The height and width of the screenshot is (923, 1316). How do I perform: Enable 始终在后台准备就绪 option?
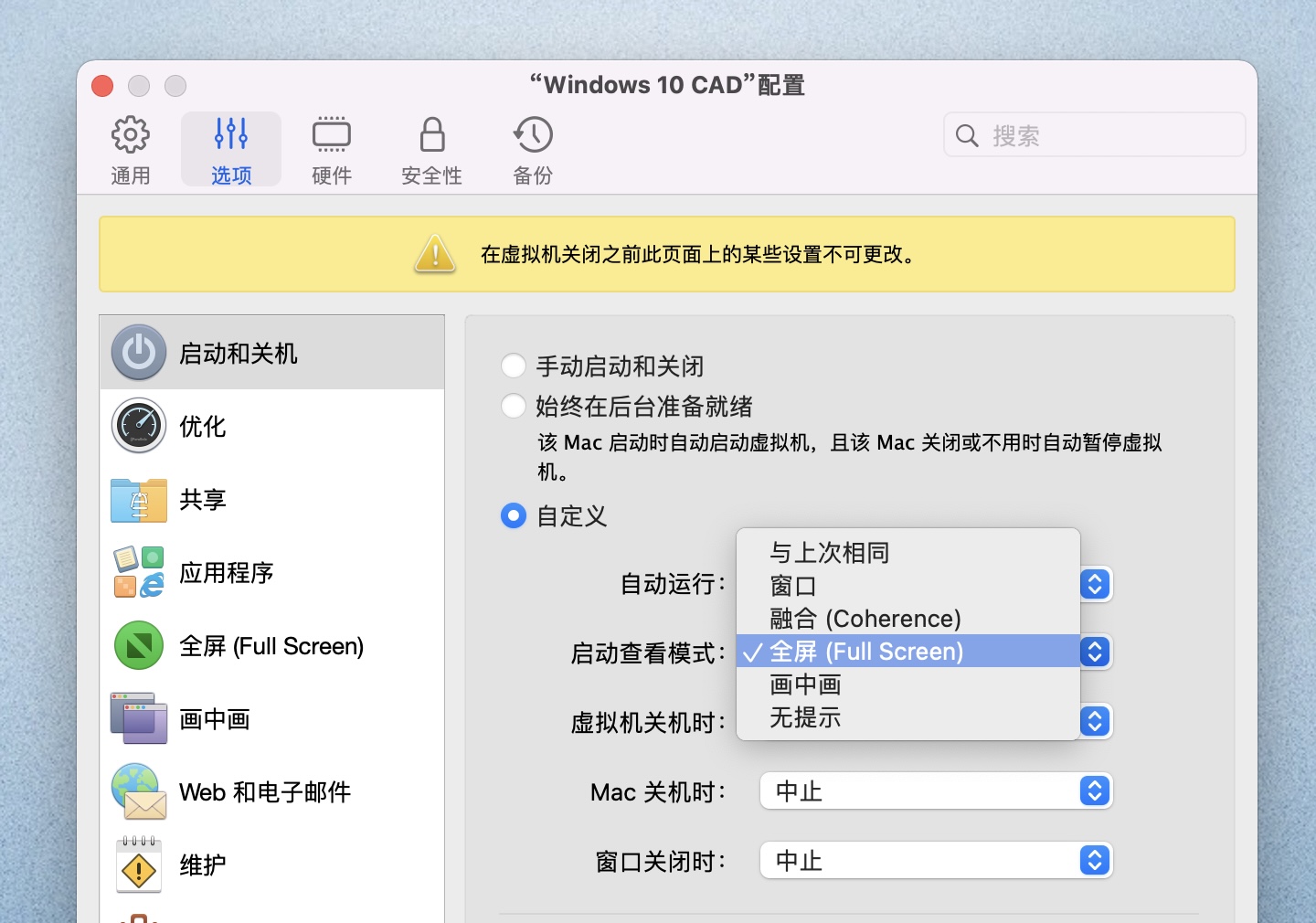(x=514, y=407)
